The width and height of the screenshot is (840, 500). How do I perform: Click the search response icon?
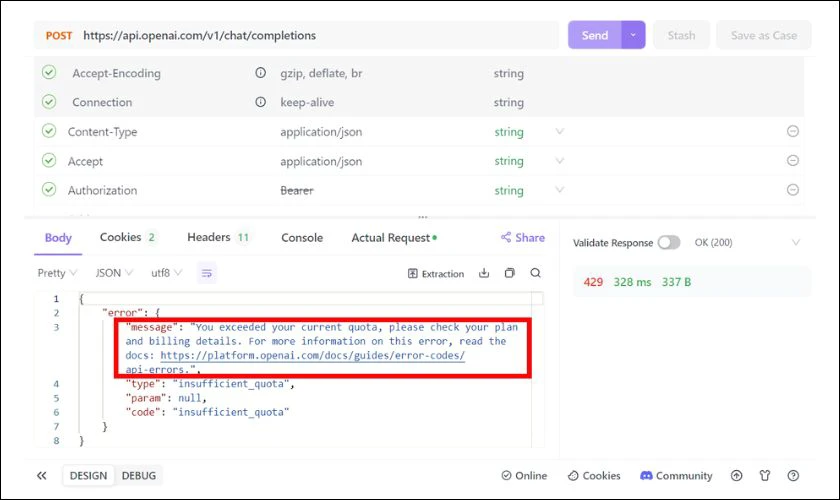click(x=535, y=273)
